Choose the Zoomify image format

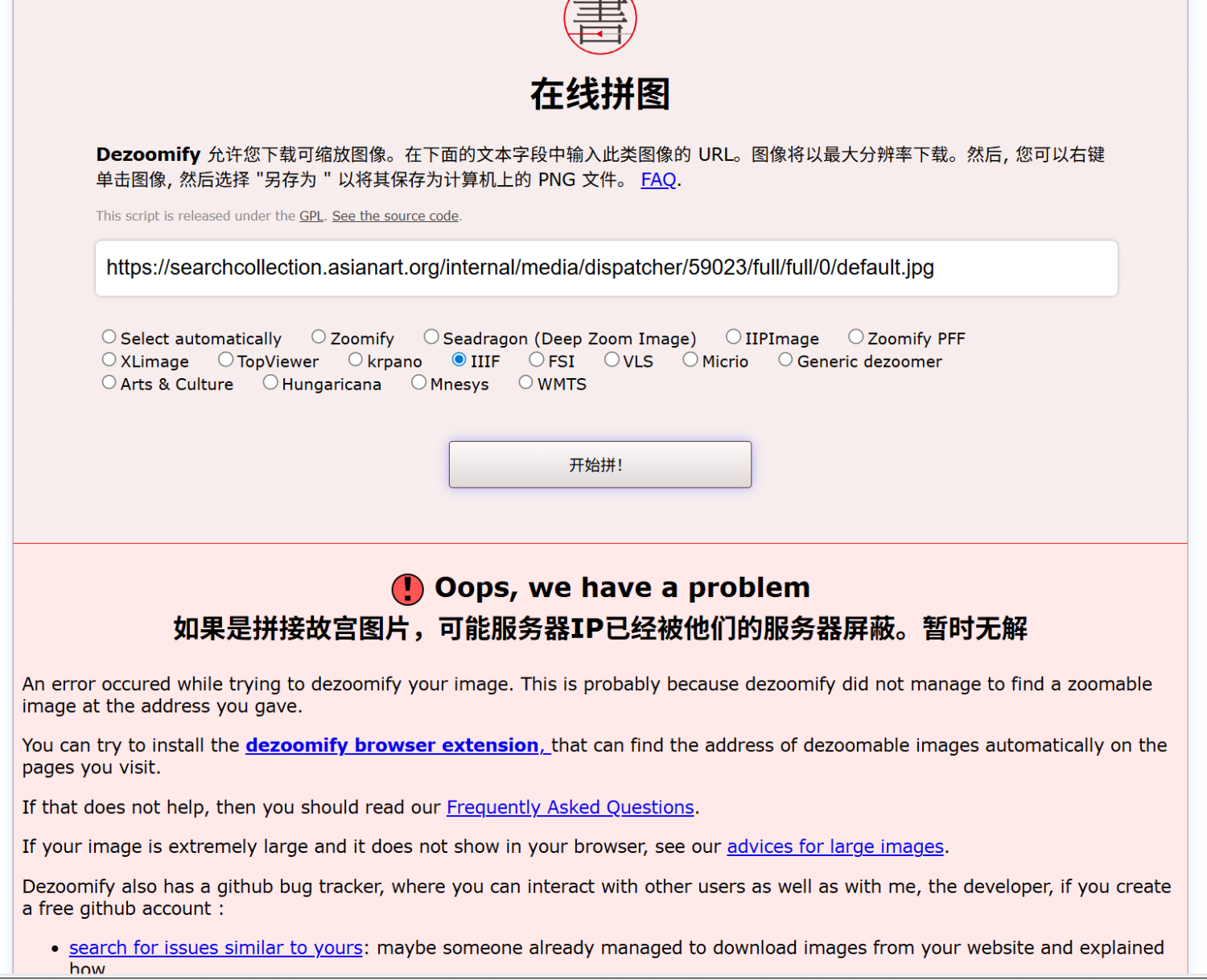tap(319, 336)
